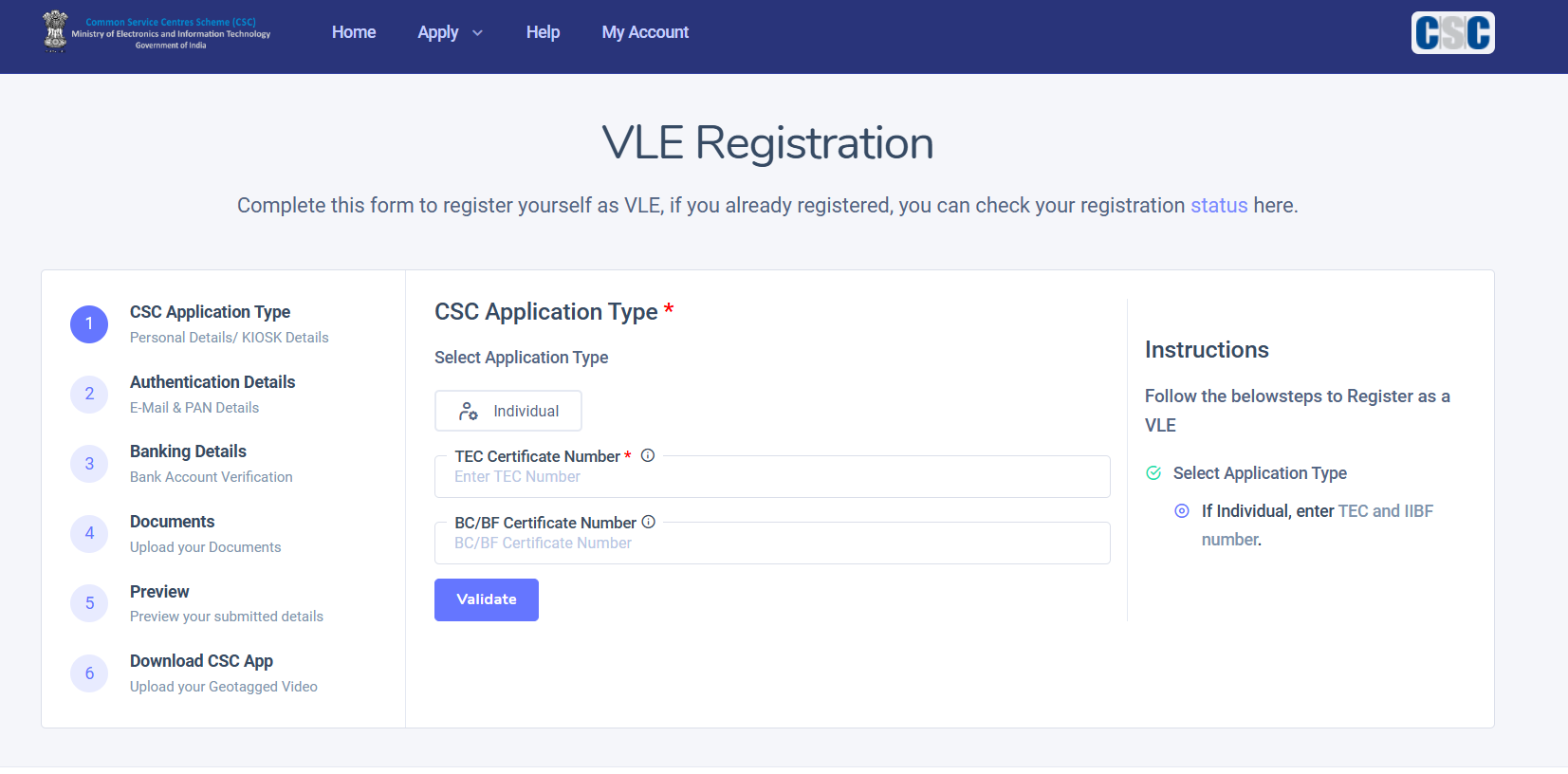1568x774 pixels.
Task: Go to My Account
Action: pyautogui.click(x=645, y=32)
